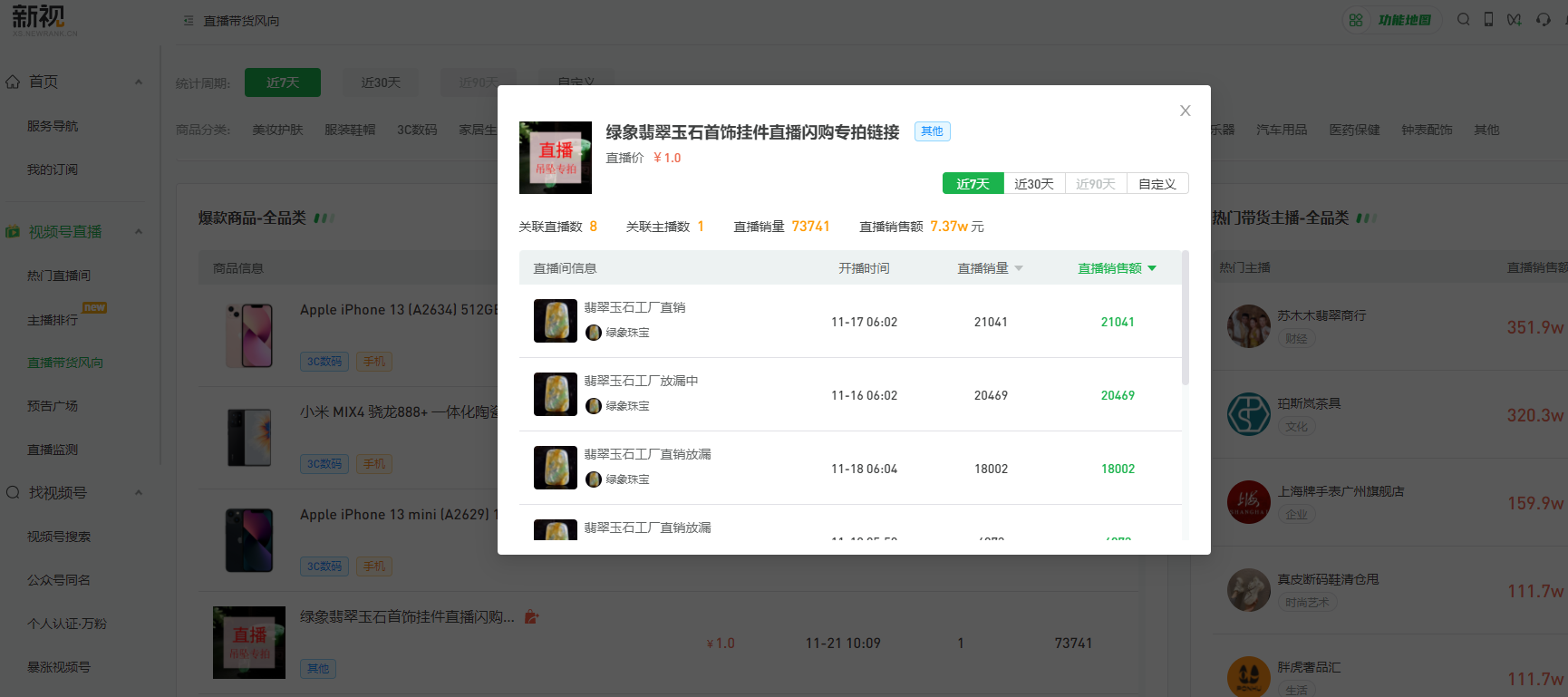Open live room thumbnail for 11-18 06:04 stream

556,468
